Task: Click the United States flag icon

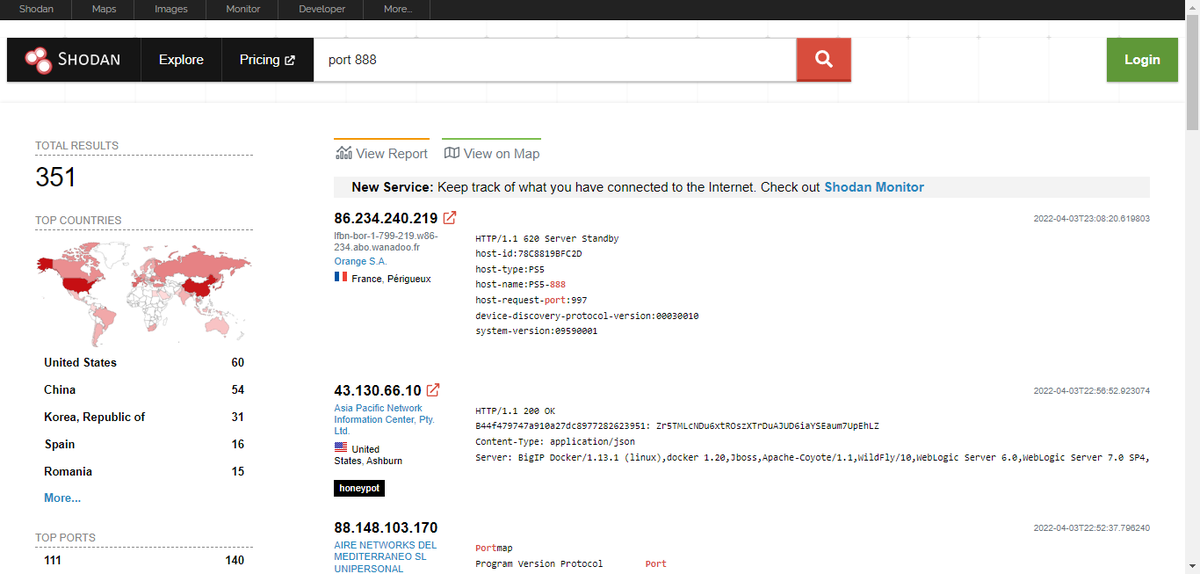Action: click(341, 448)
